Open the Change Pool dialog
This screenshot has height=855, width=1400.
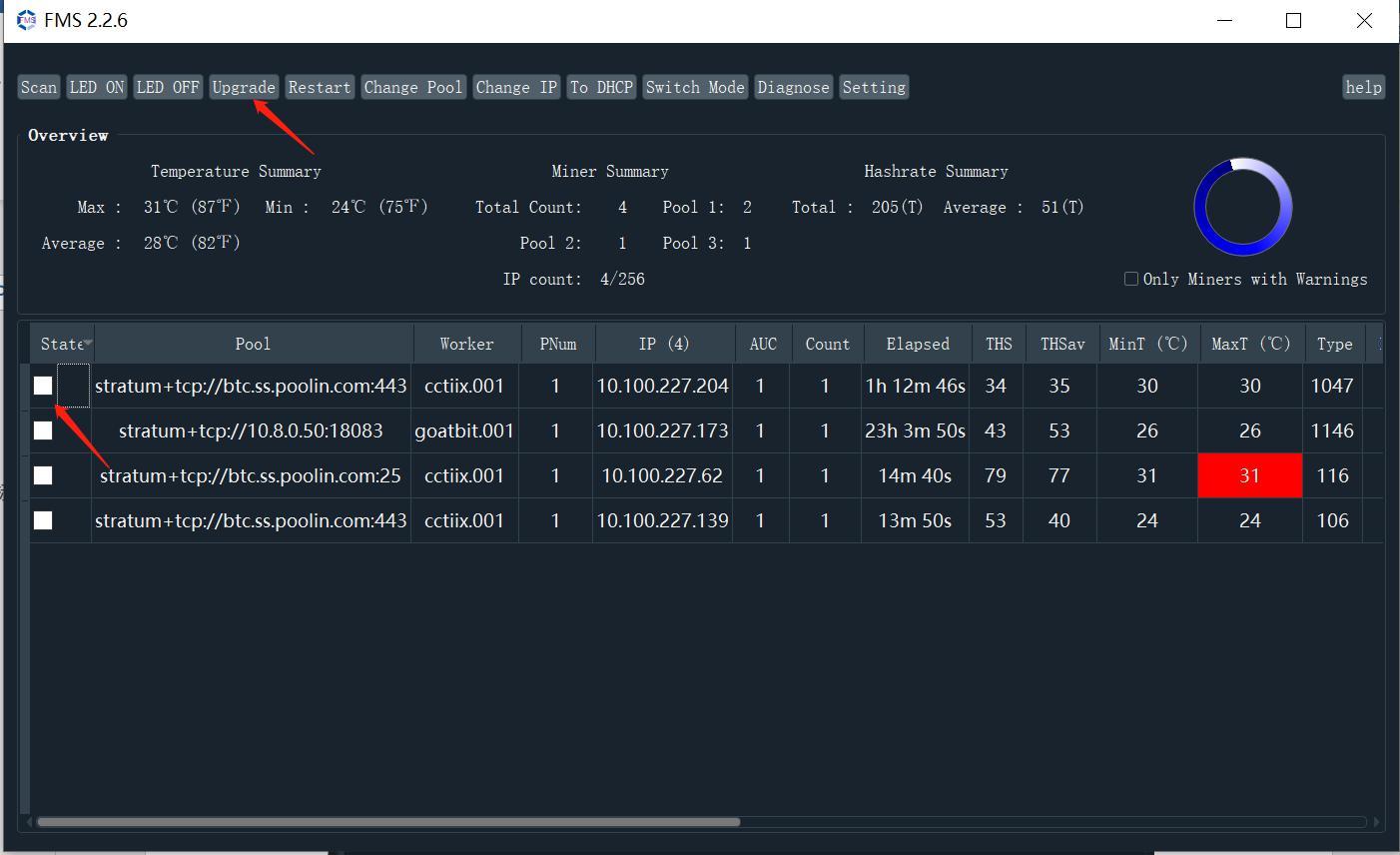(413, 87)
